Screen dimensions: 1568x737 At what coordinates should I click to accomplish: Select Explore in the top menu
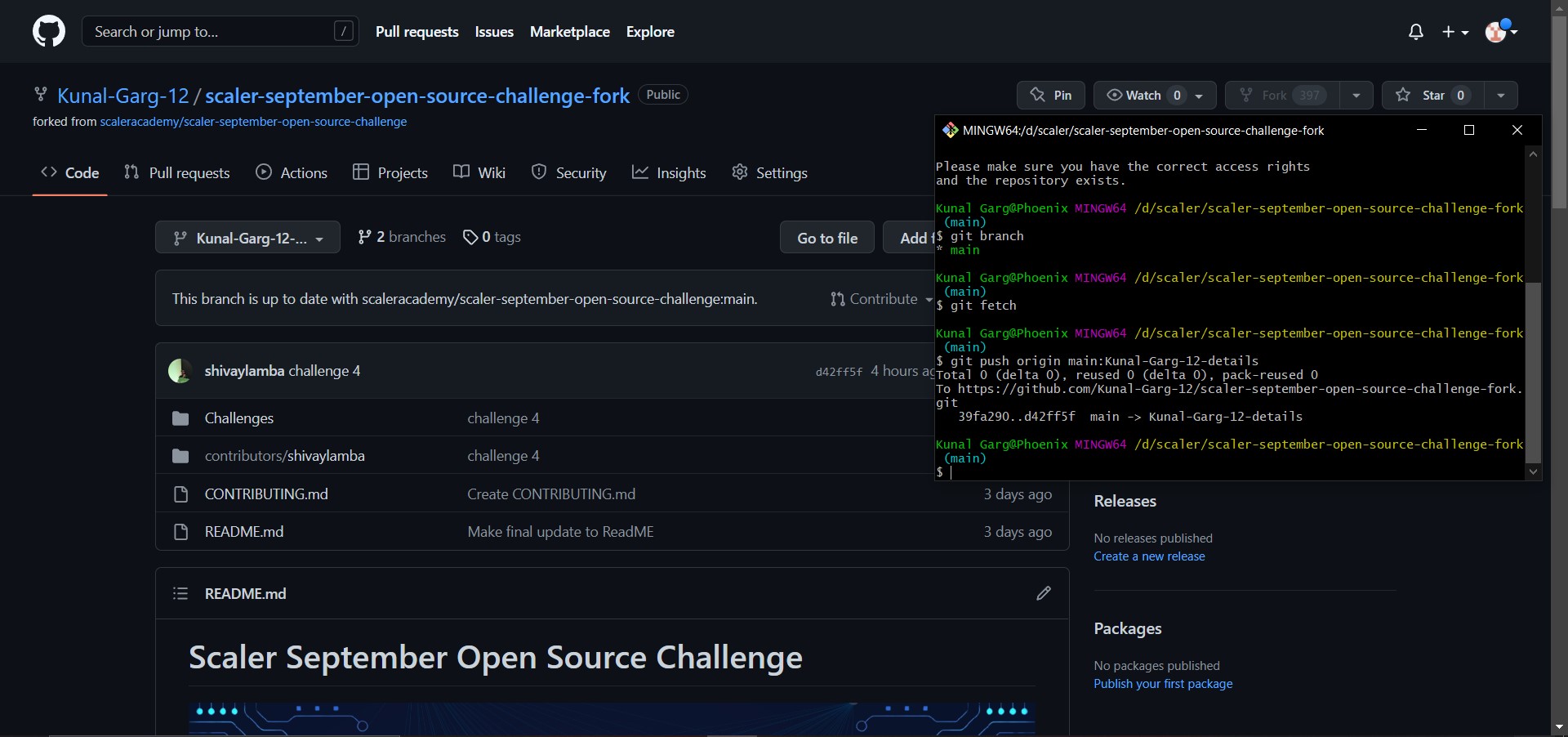(x=649, y=32)
